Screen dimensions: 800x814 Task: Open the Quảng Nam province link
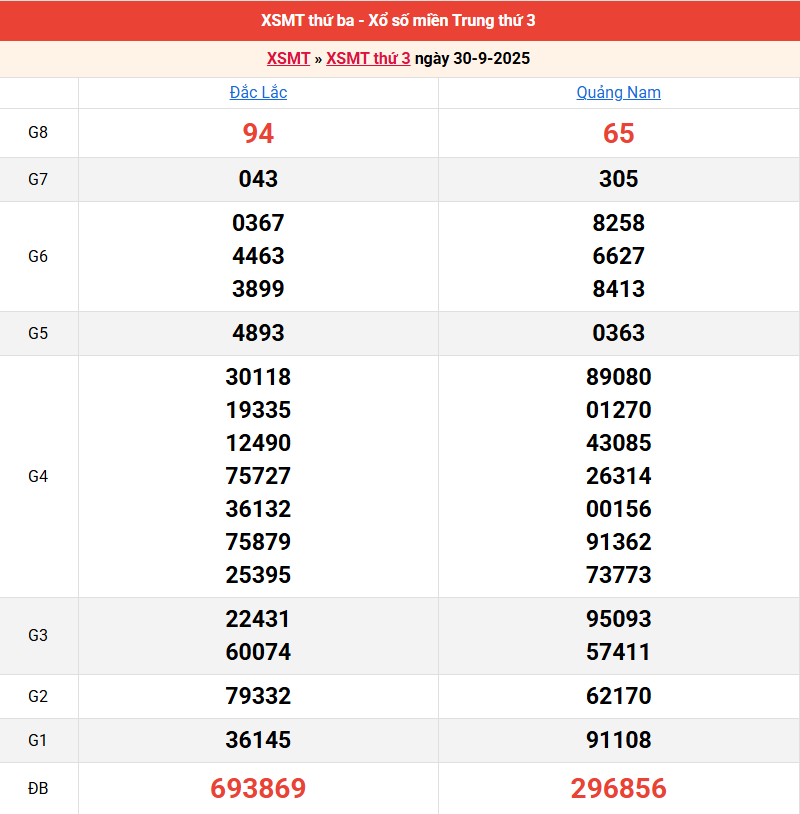(618, 93)
